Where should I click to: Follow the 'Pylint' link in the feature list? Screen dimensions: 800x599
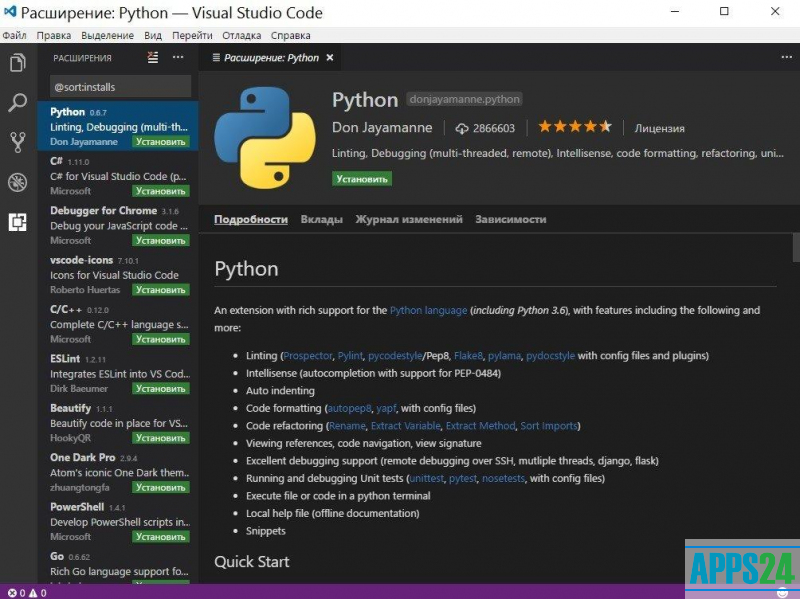[x=349, y=355]
